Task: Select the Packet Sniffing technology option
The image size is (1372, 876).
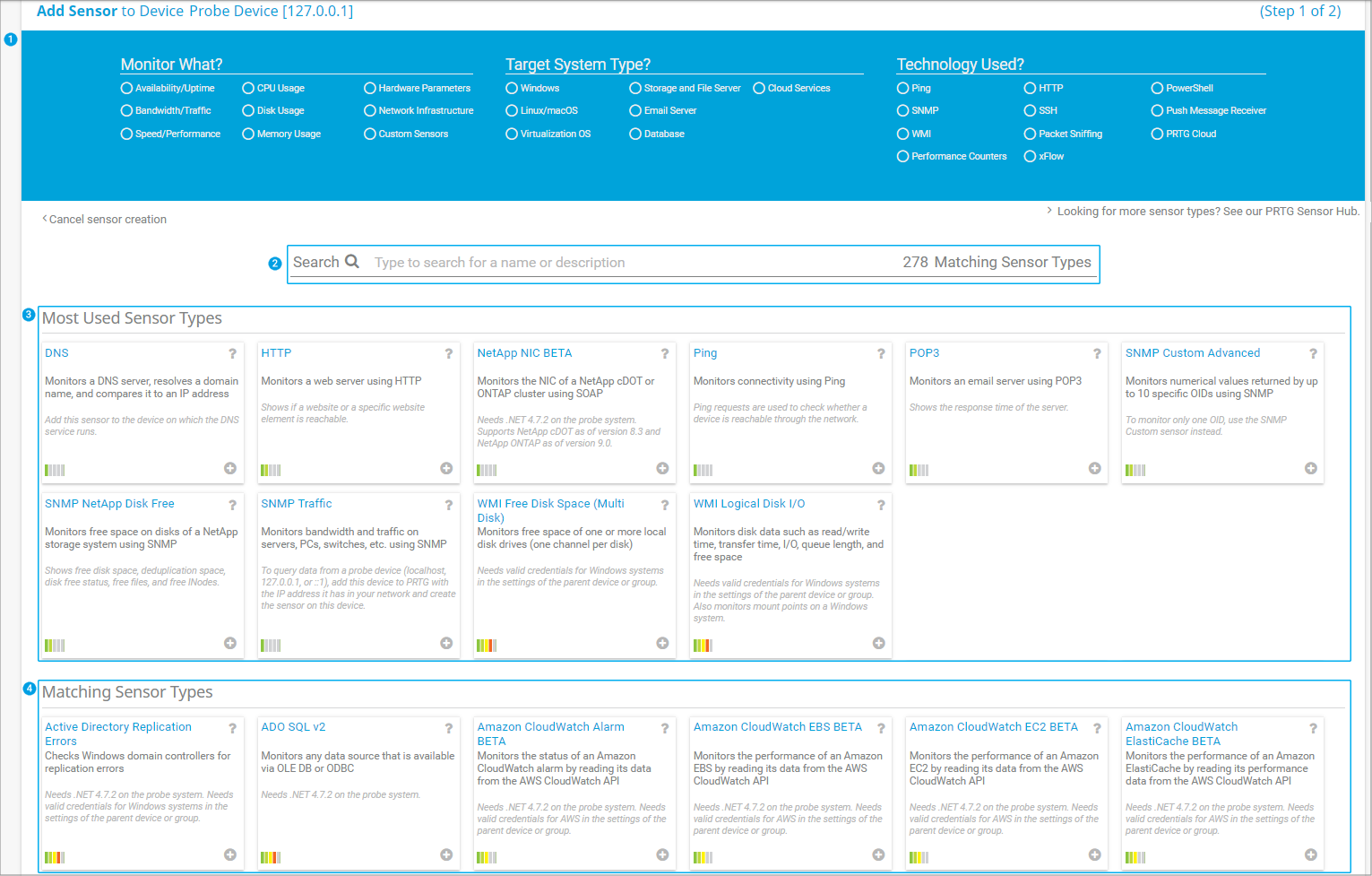Action: pos(1030,134)
